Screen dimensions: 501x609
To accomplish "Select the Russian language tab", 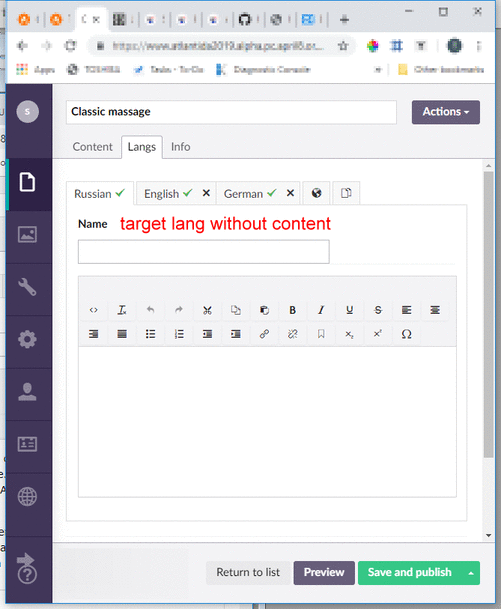I will (x=99, y=193).
